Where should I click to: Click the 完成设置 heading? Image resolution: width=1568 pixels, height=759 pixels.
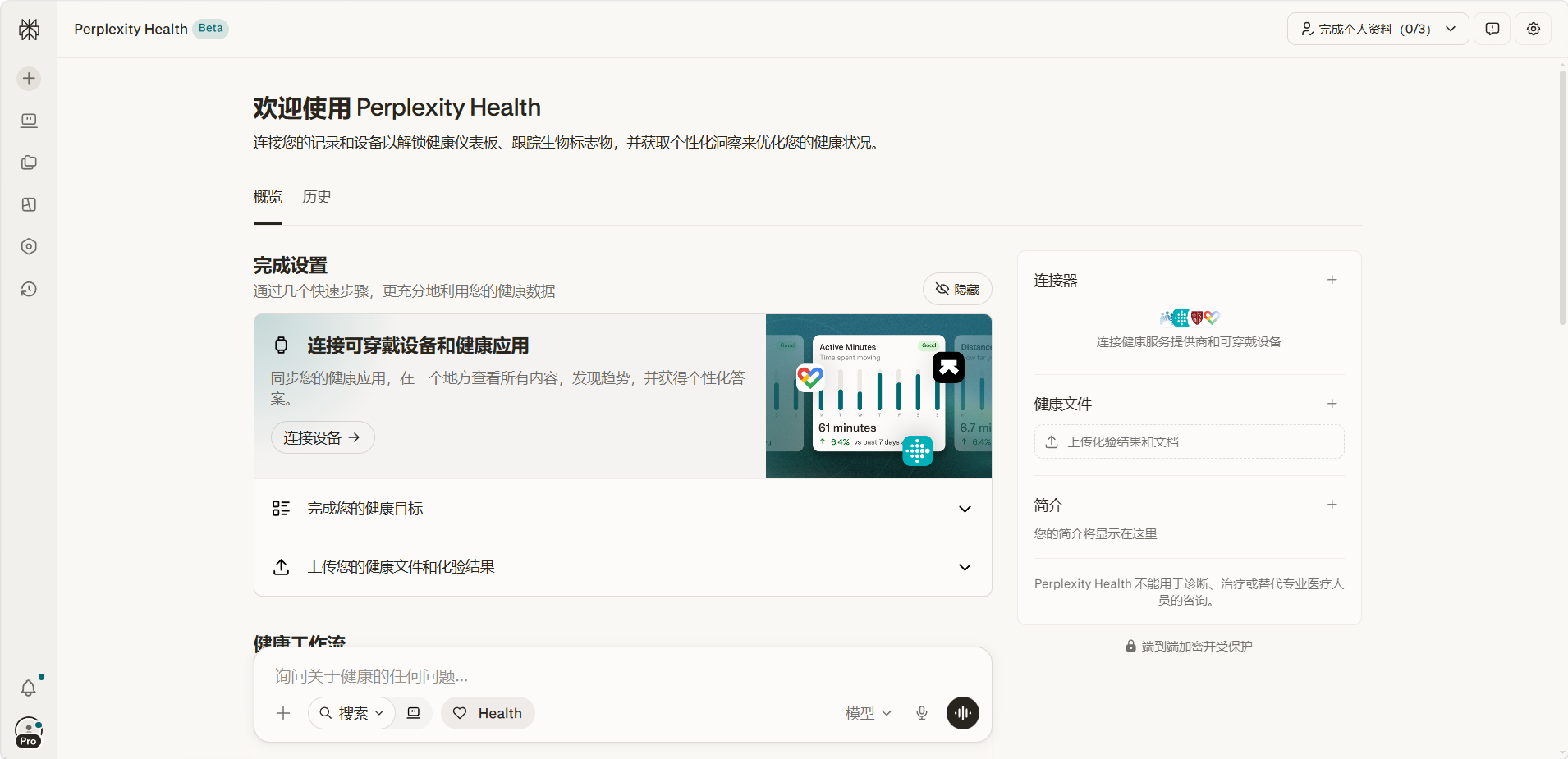290,265
